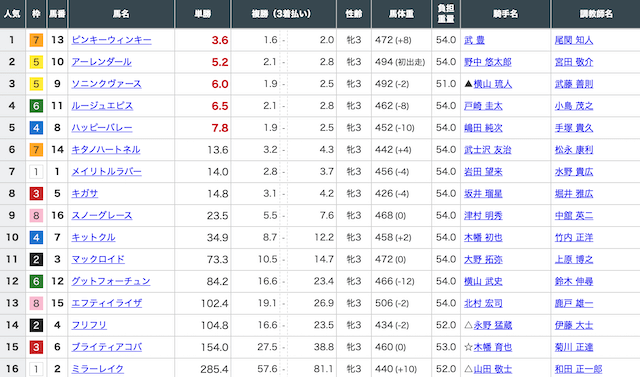Open trainer 竹内 正洋 page
640x377 pixels.
point(574,237)
